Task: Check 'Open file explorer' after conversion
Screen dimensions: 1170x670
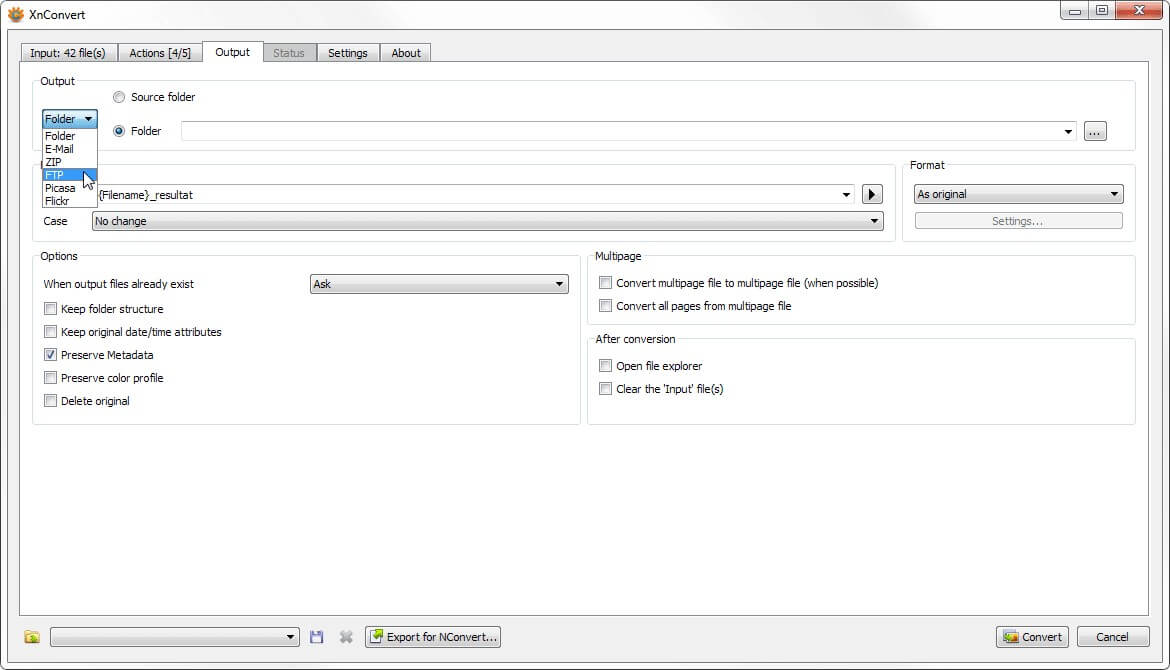Action: click(605, 365)
